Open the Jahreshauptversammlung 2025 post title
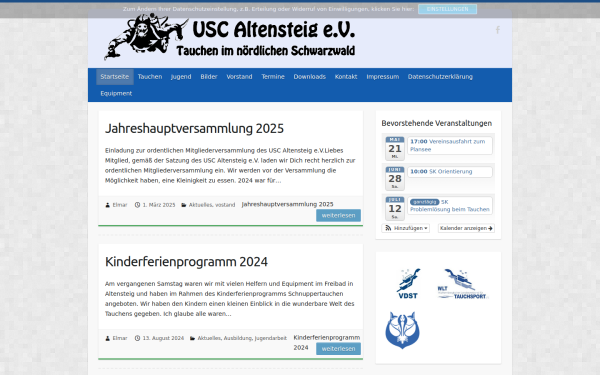 [194, 129]
